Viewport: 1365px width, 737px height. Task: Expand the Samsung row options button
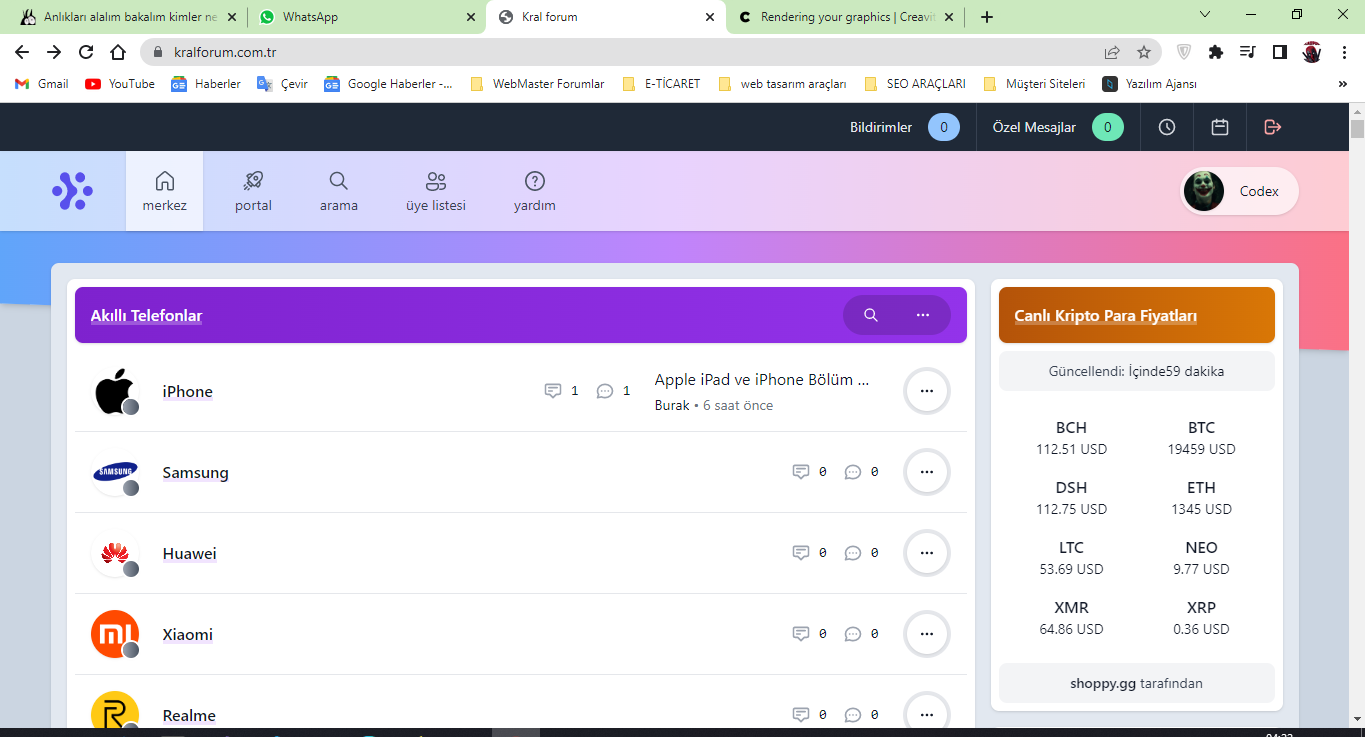point(927,472)
